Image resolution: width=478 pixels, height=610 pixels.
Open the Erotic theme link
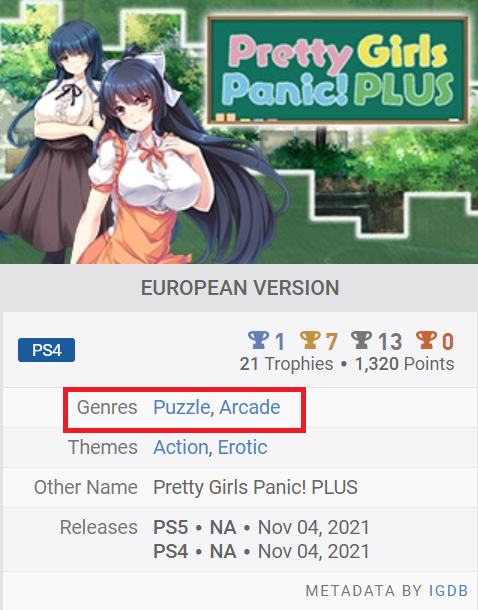243,447
